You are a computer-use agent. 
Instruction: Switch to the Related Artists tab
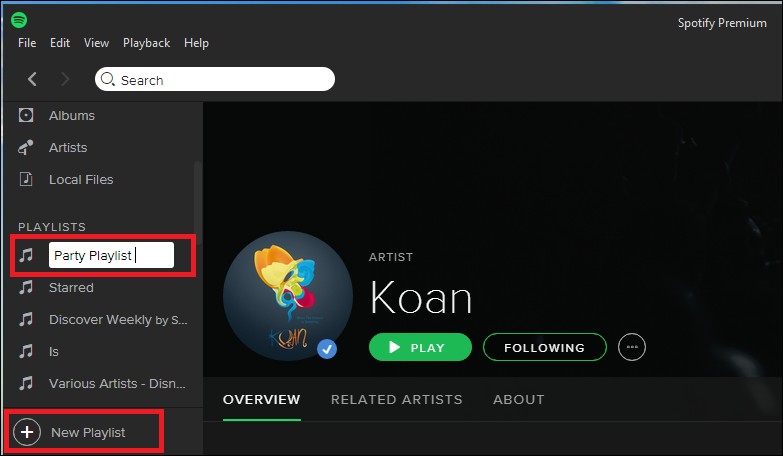pos(396,400)
